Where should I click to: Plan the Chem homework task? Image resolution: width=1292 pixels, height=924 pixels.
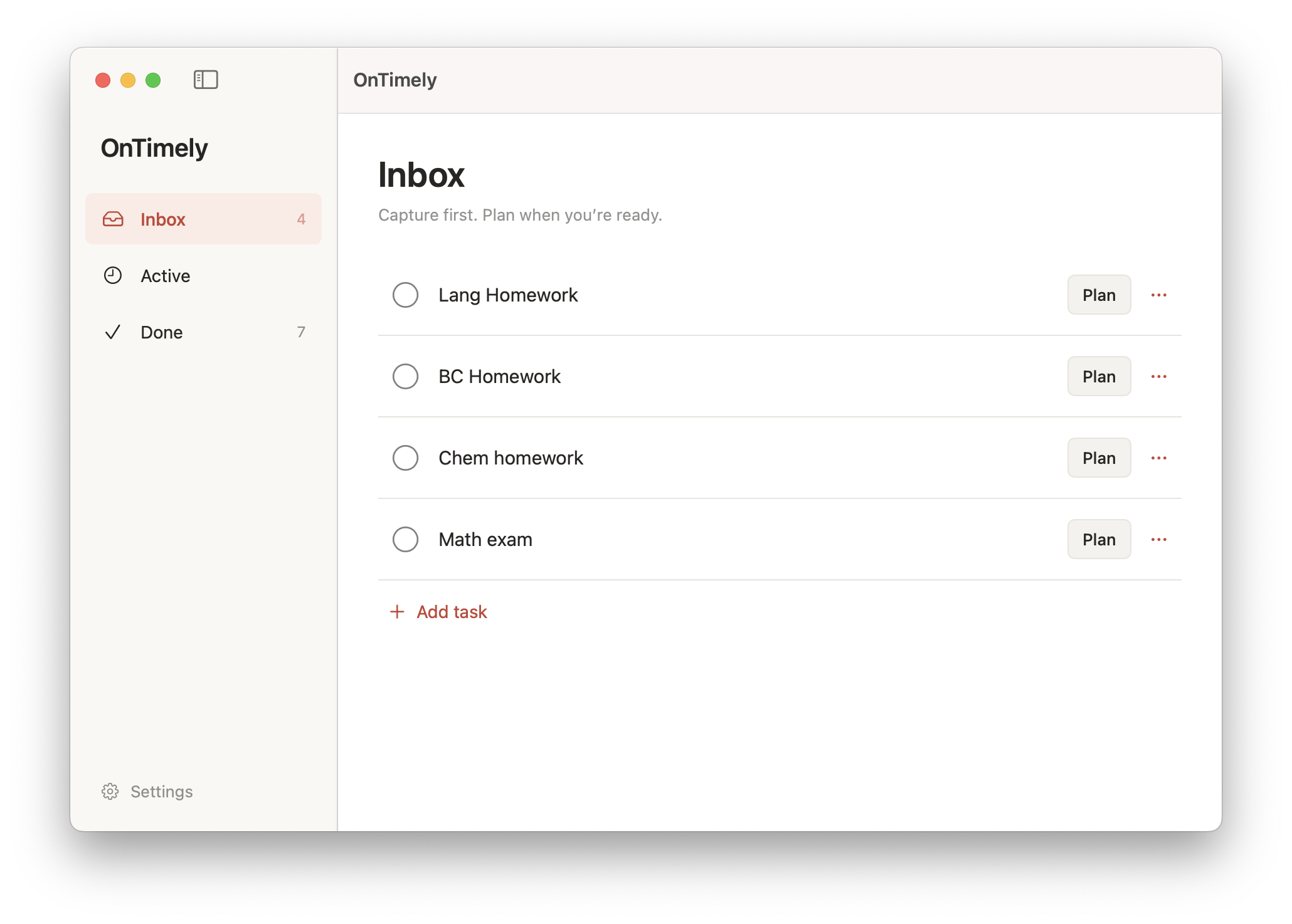(1099, 458)
